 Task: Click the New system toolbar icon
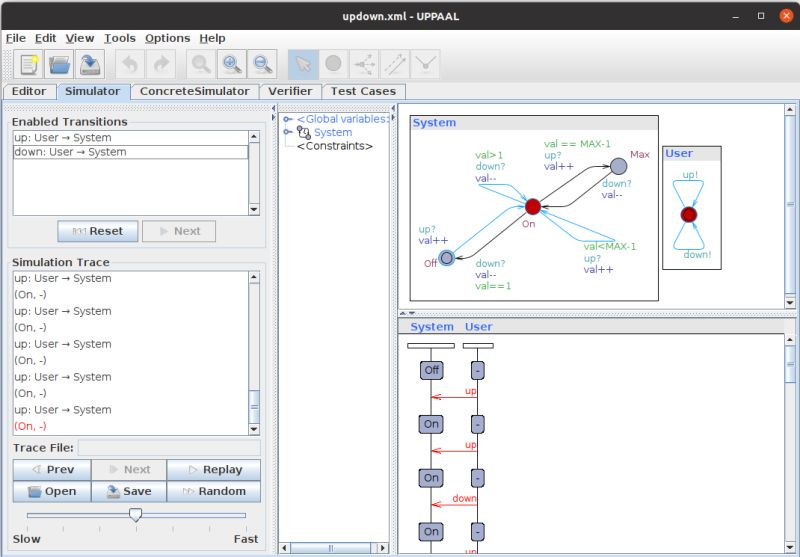pos(29,65)
